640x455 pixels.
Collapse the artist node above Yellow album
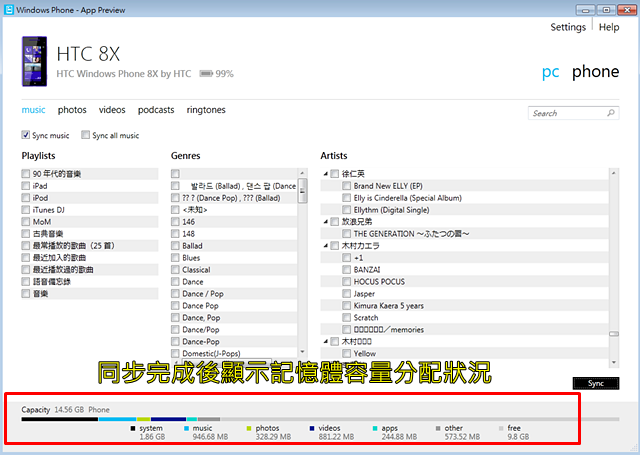tap(326, 342)
